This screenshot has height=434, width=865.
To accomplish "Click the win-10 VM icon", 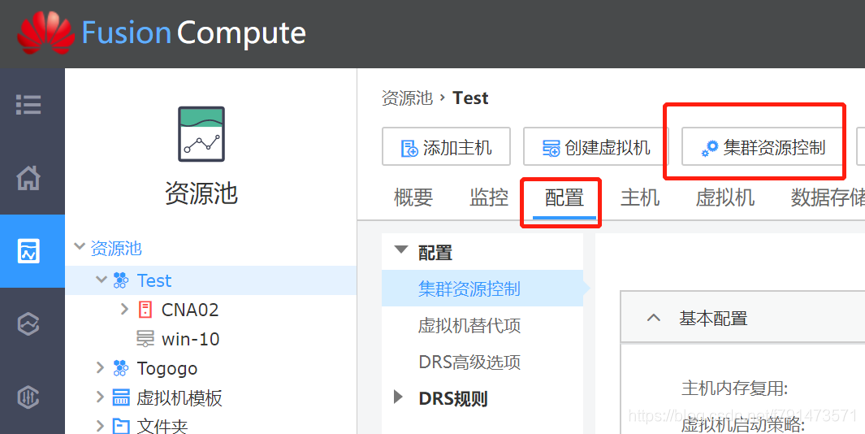I will pyautogui.click(x=145, y=339).
